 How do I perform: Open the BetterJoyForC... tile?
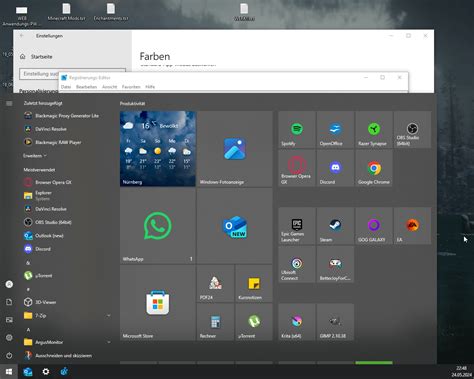(x=335, y=264)
